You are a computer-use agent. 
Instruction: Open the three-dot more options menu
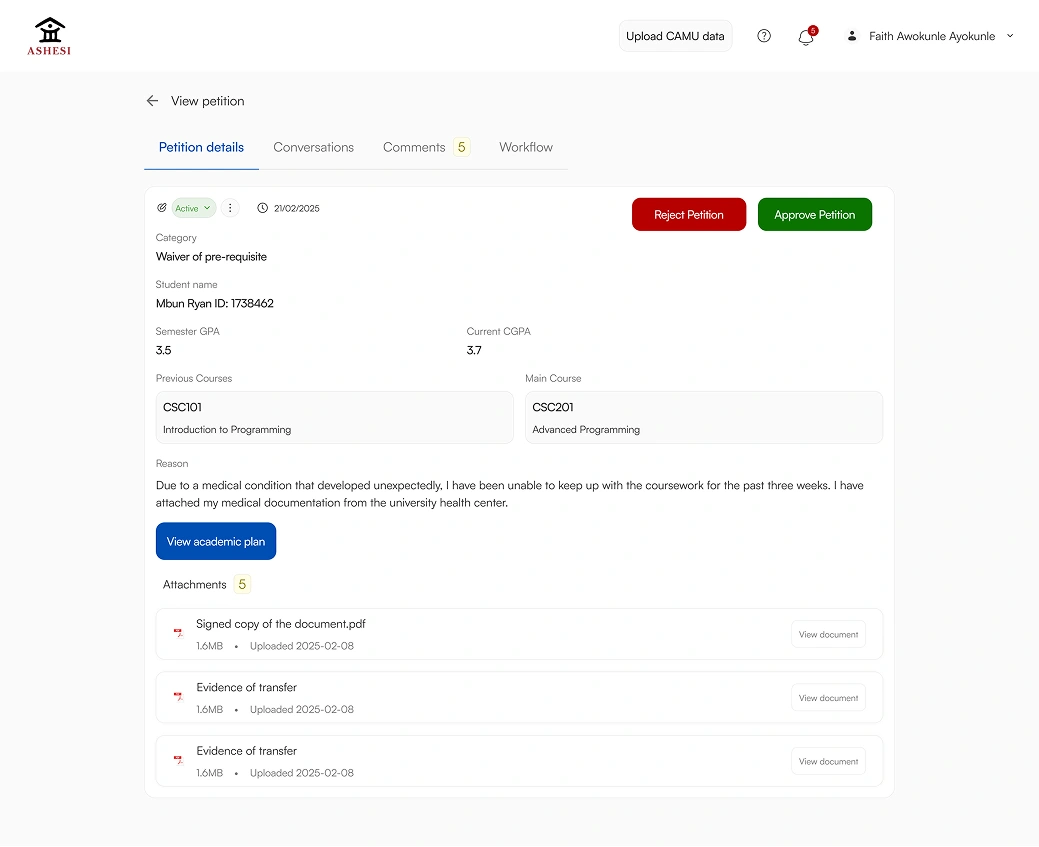click(230, 208)
